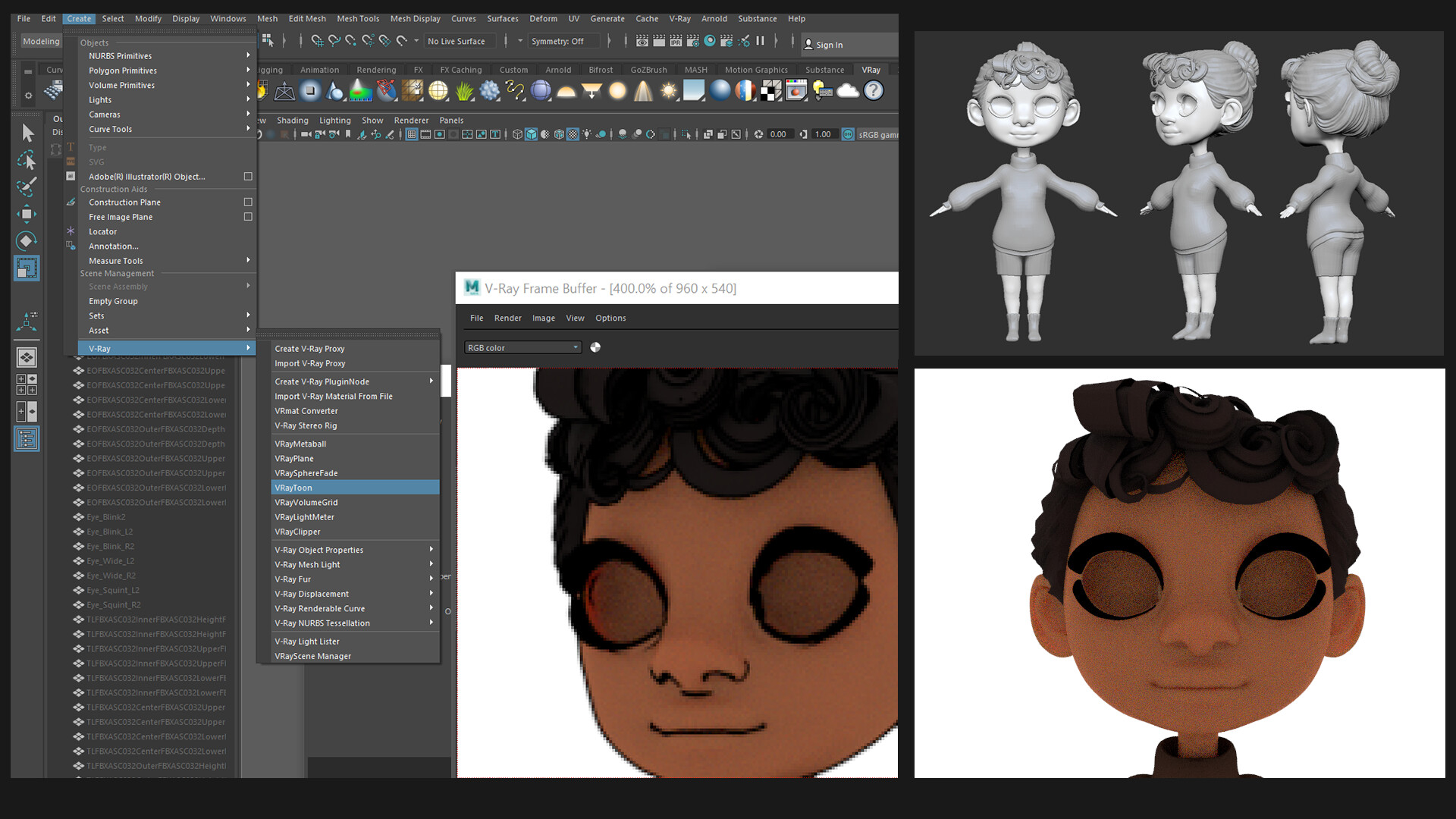Open the Modeling workspace dropdown
The width and height of the screenshot is (1456, 819).
tap(40, 41)
